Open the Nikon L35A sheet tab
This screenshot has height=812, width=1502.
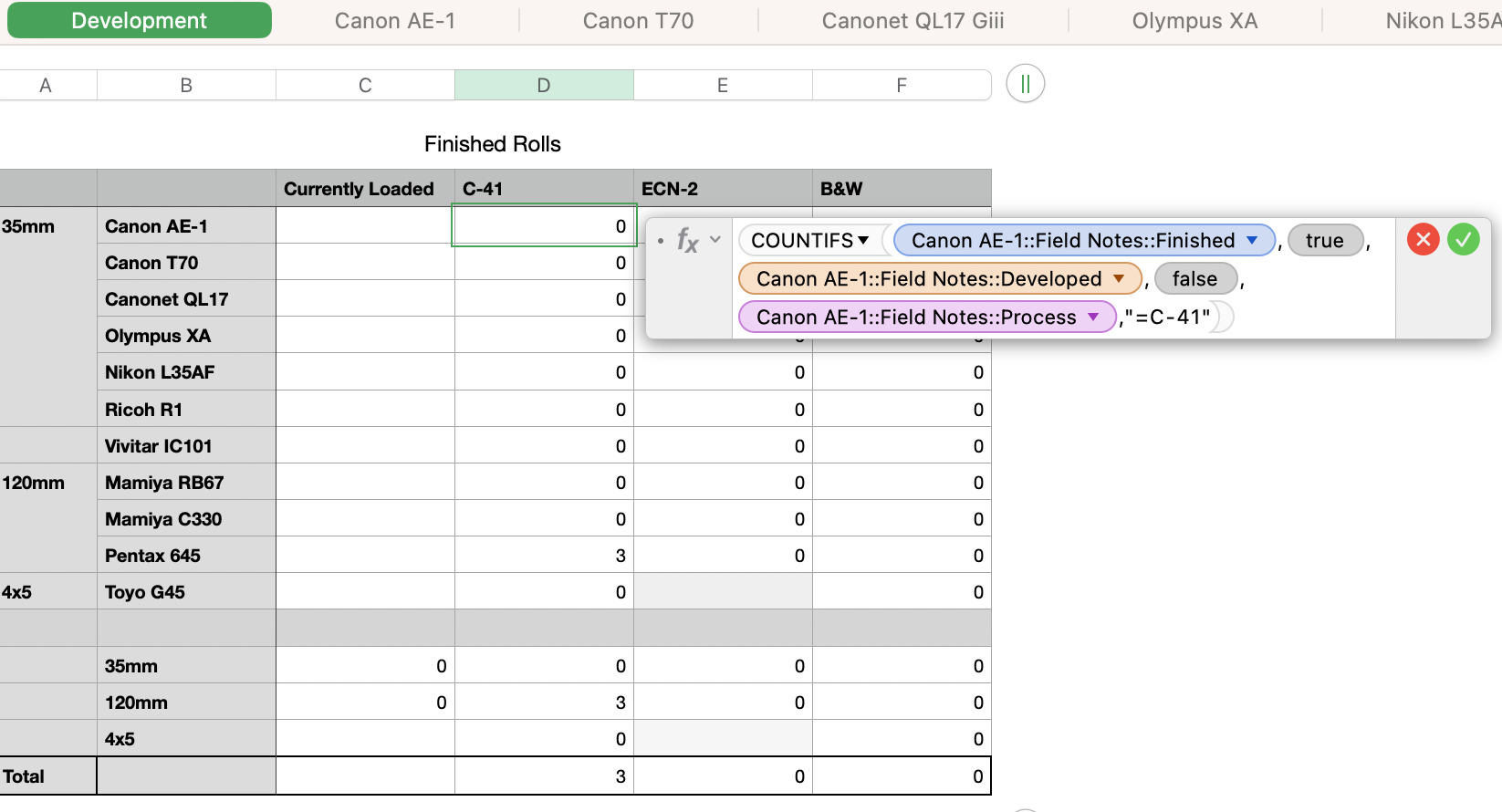click(x=1442, y=21)
